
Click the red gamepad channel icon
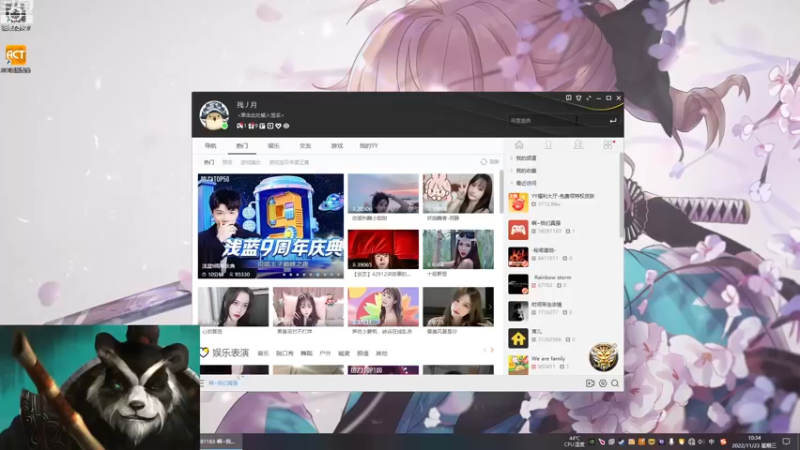518,230
